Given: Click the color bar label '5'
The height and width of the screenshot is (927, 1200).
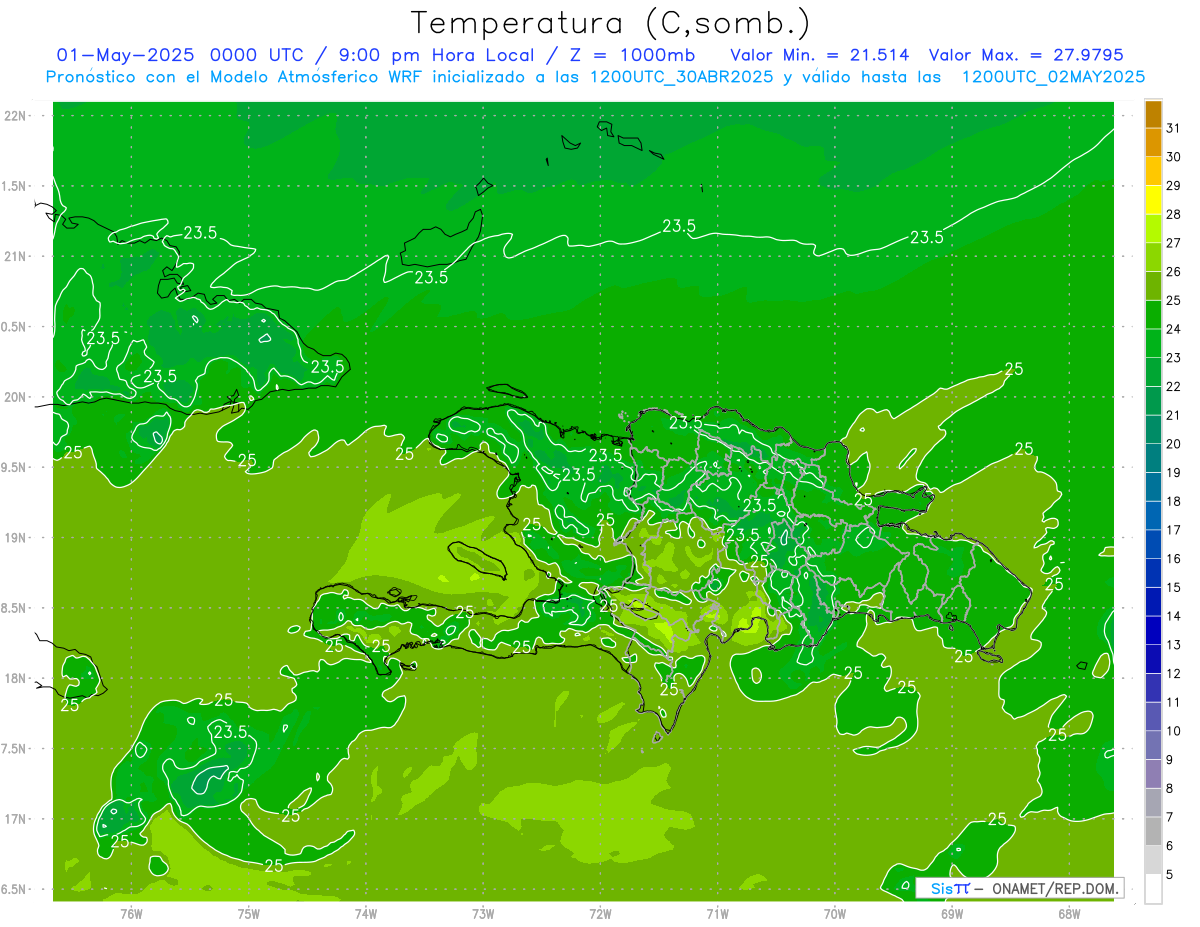Looking at the screenshot, I should tap(1170, 874).
